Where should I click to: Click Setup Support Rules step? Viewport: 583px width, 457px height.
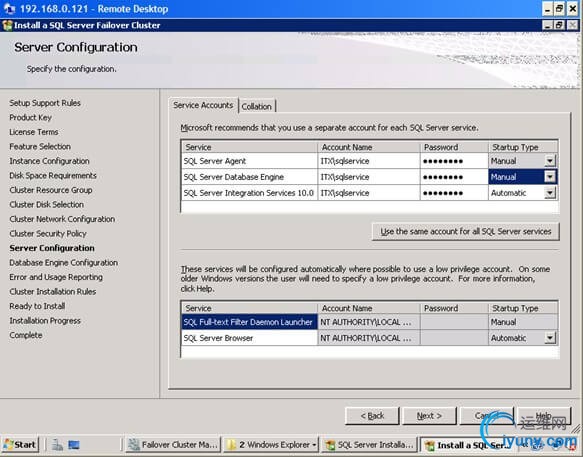coord(45,103)
